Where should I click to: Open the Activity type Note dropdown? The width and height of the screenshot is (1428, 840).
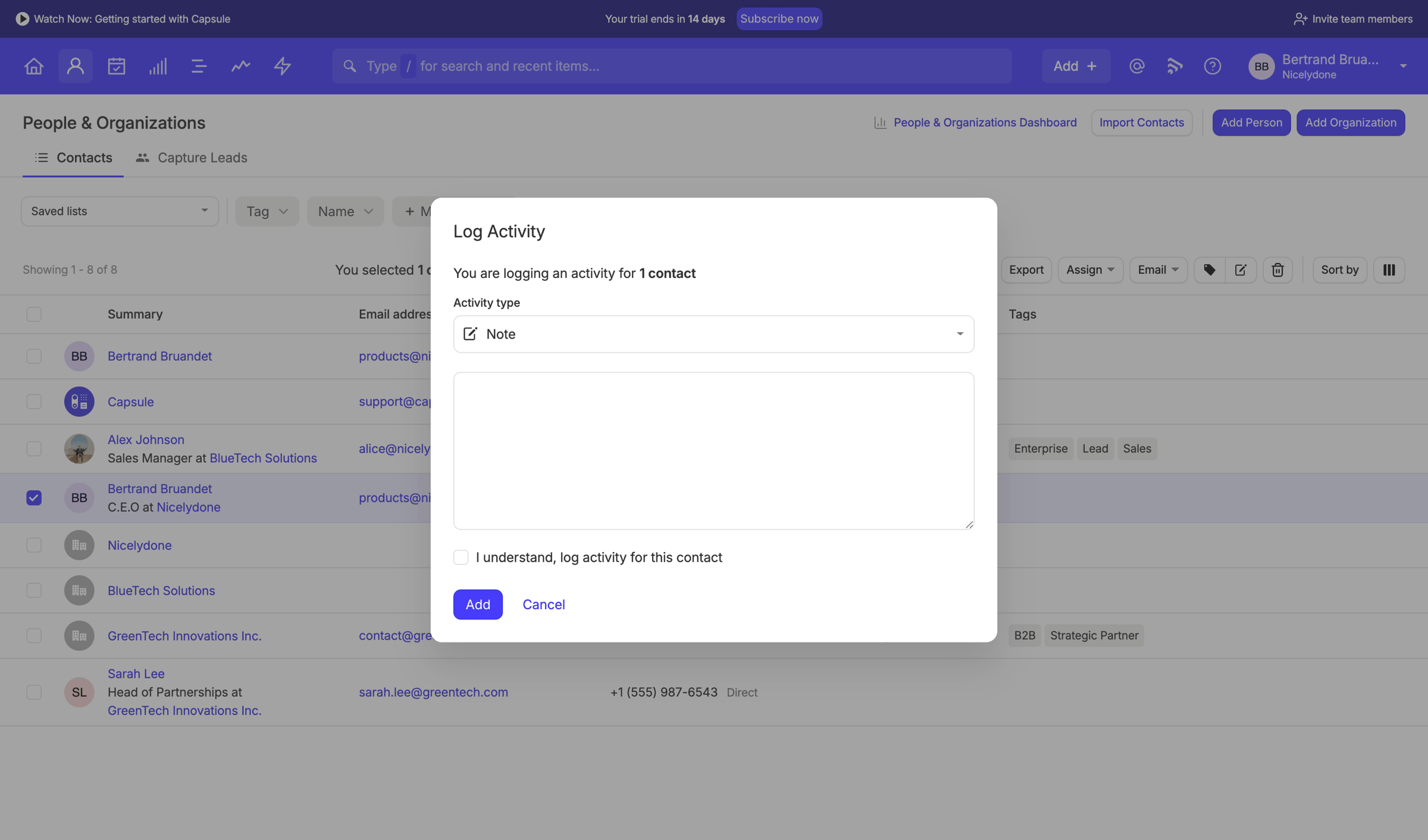tap(713, 334)
